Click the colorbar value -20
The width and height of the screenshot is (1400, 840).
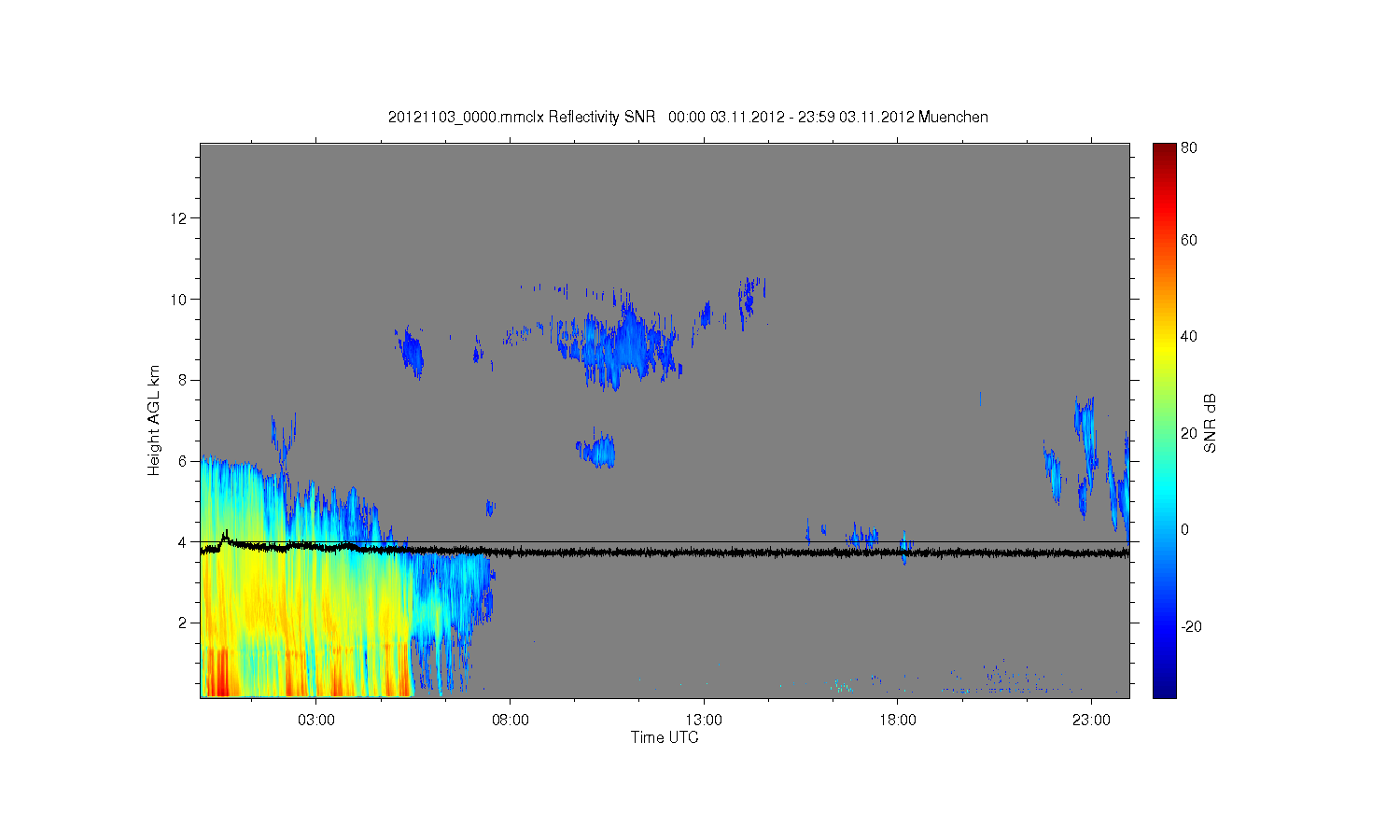pyautogui.click(x=1191, y=626)
